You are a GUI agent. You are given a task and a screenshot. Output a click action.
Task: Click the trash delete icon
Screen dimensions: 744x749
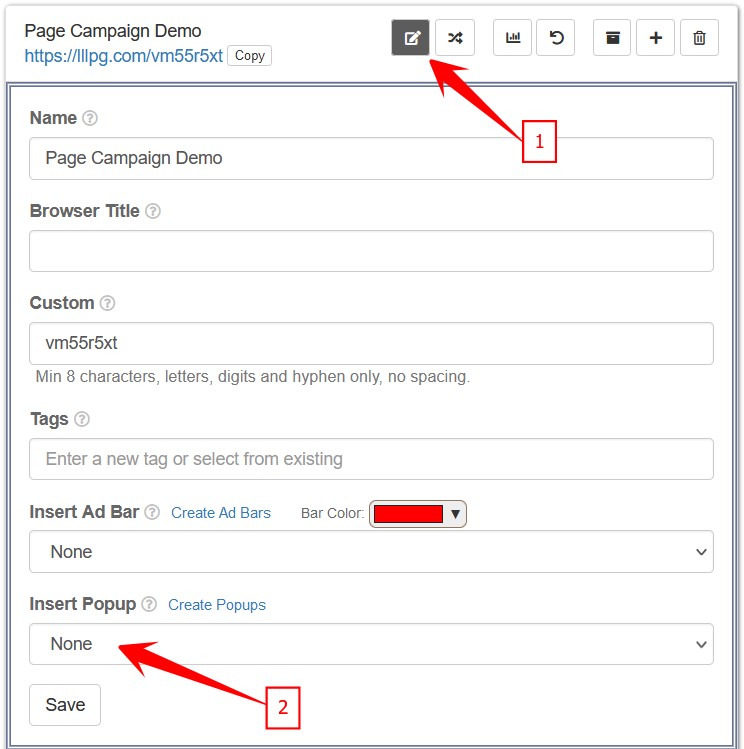[699, 38]
